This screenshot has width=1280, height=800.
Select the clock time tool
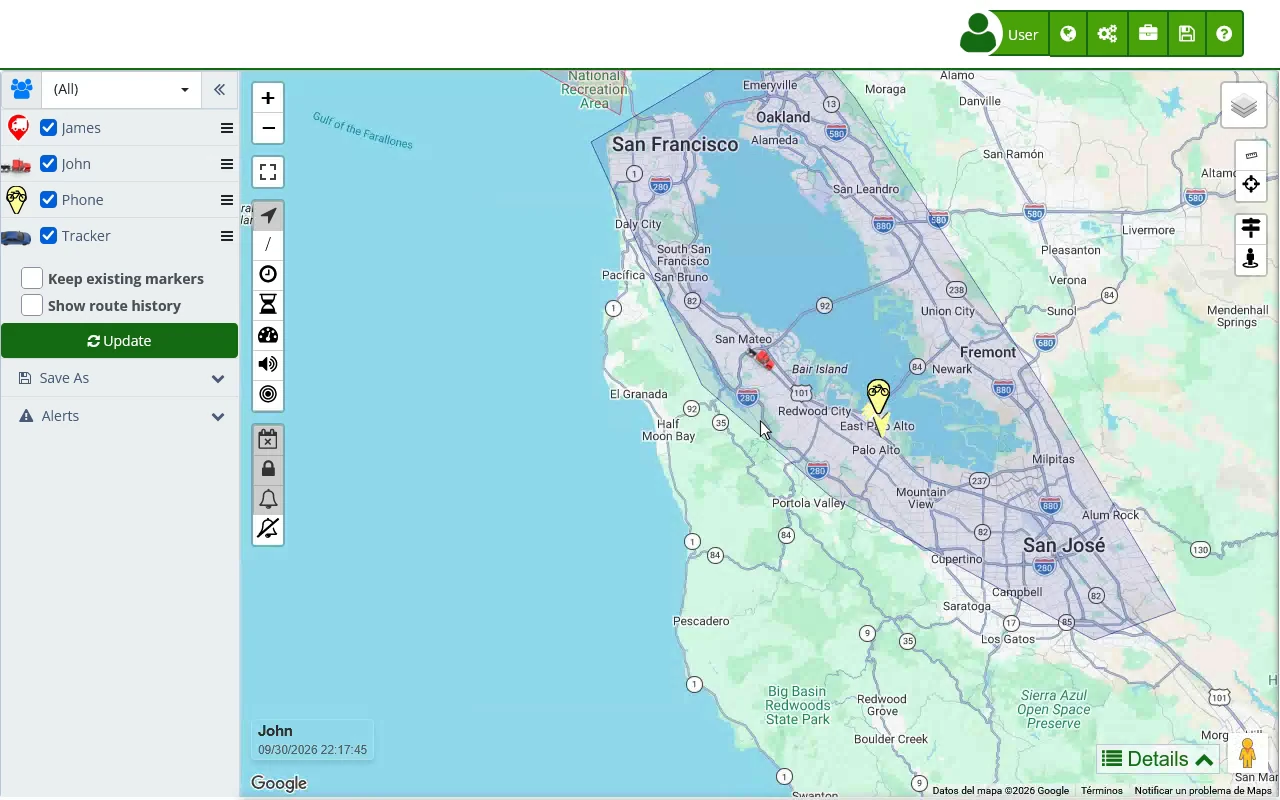click(268, 275)
